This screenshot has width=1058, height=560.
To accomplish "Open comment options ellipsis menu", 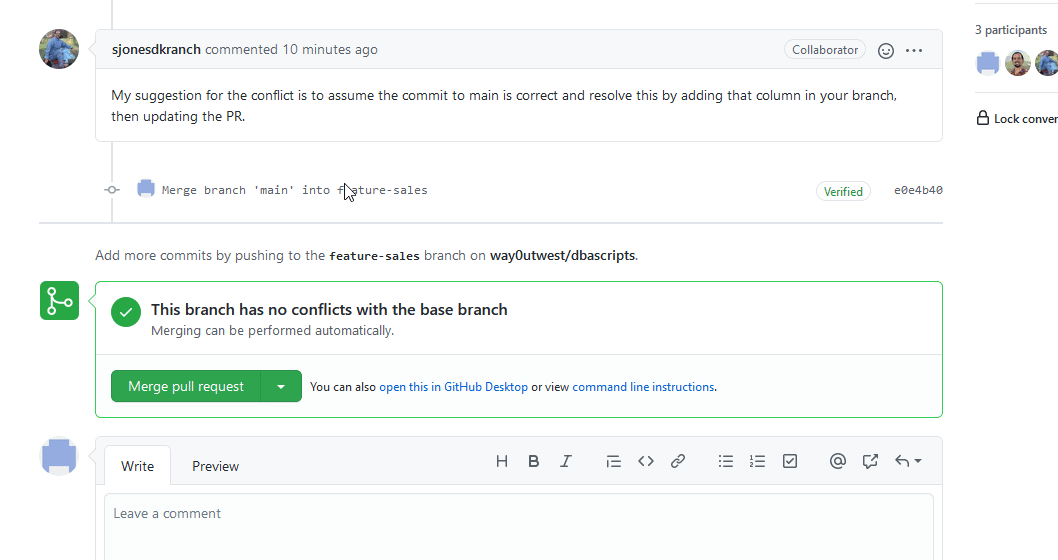I will tap(914, 50).
